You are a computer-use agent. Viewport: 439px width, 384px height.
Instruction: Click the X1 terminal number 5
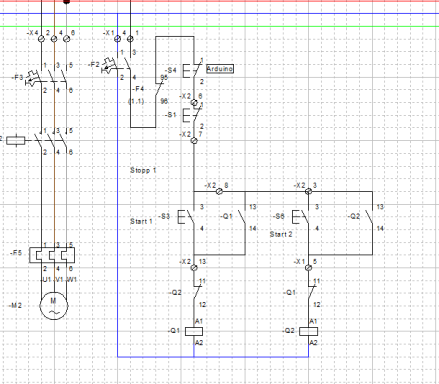[308, 267]
